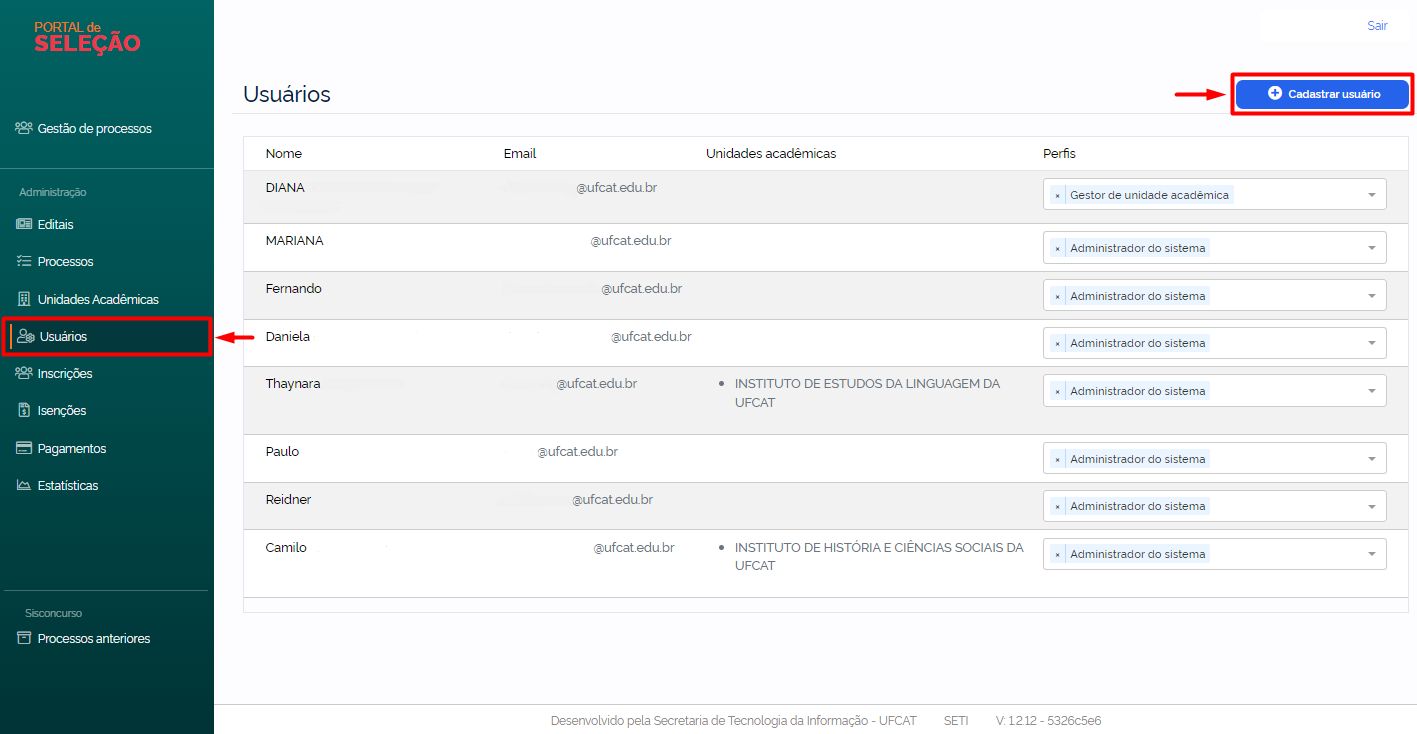Image resolution: width=1417 pixels, height=734 pixels.
Task: Open MARIANA's Perfis dropdown arrow
Action: pyautogui.click(x=1372, y=248)
